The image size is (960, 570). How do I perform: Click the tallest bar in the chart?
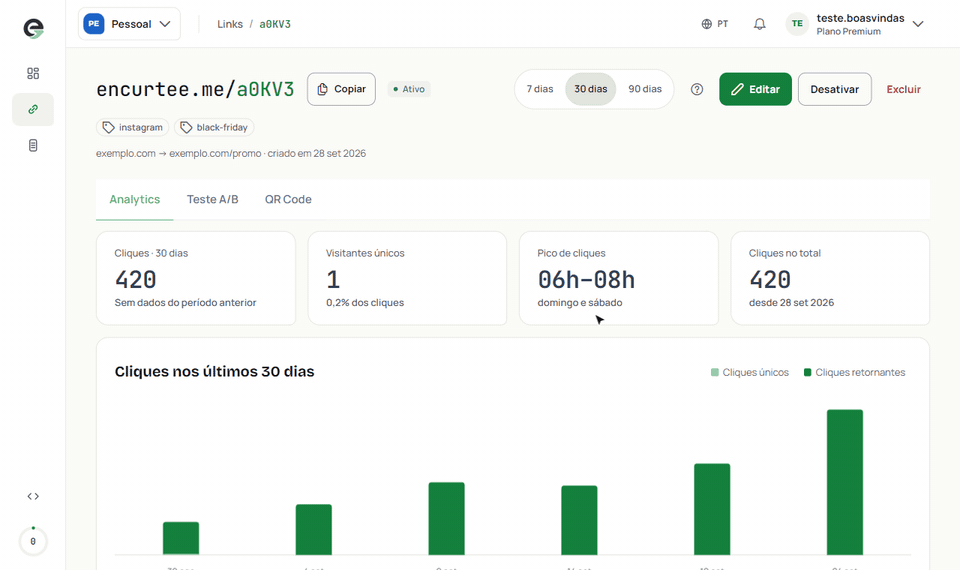click(x=845, y=482)
